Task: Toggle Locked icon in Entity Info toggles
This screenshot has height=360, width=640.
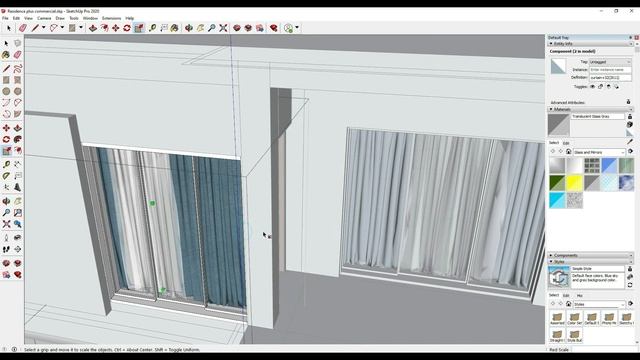Action: [600, 87]
